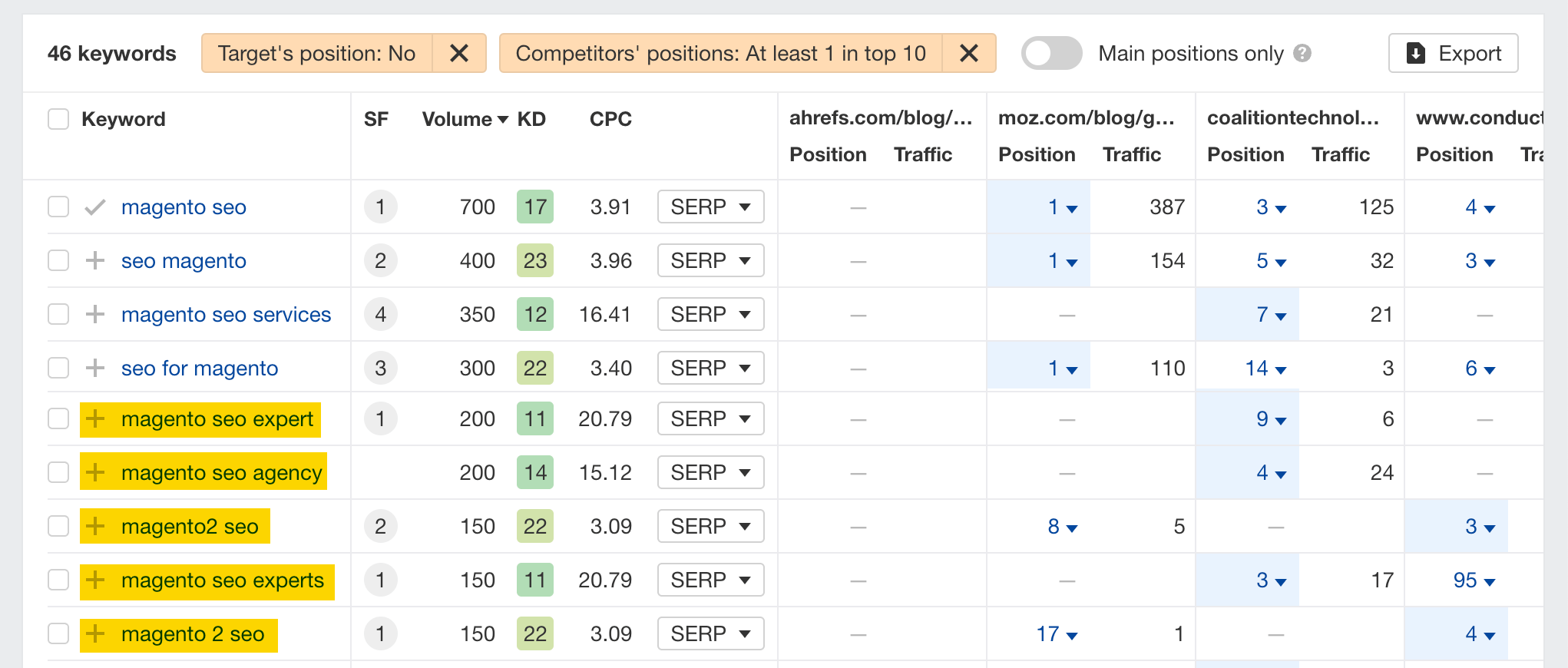Open SERP dropdown for magento seo experts
The image size is (1568, 668).
[x=710, y=580]
